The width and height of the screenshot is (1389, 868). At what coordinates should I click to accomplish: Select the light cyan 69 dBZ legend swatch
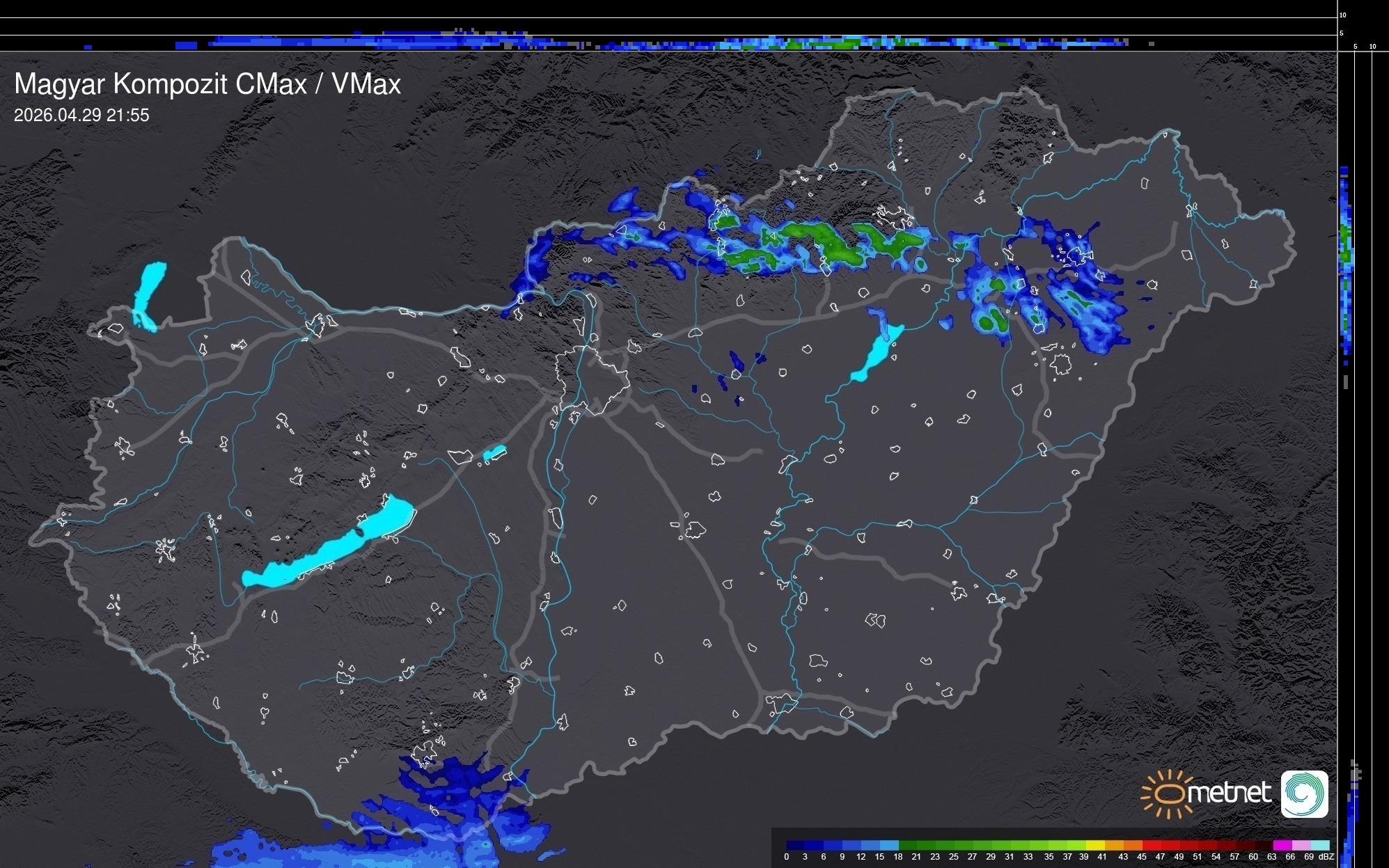click(x=1318, y=845)
